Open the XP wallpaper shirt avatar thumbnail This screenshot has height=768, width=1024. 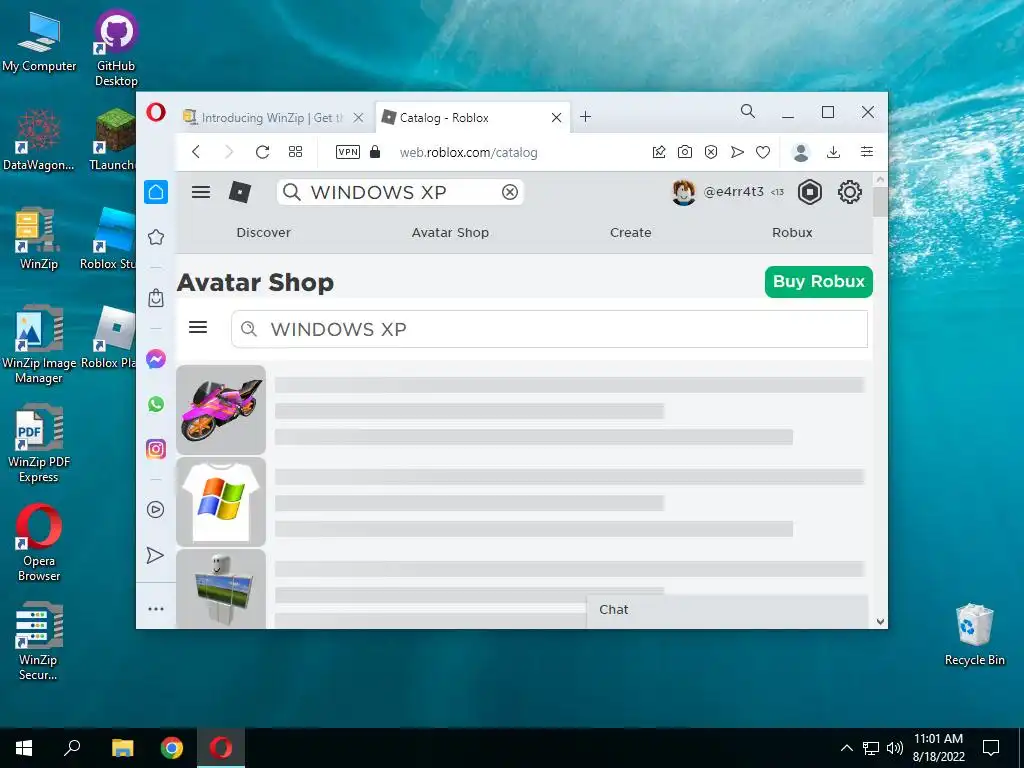click(x=221, y=589)
